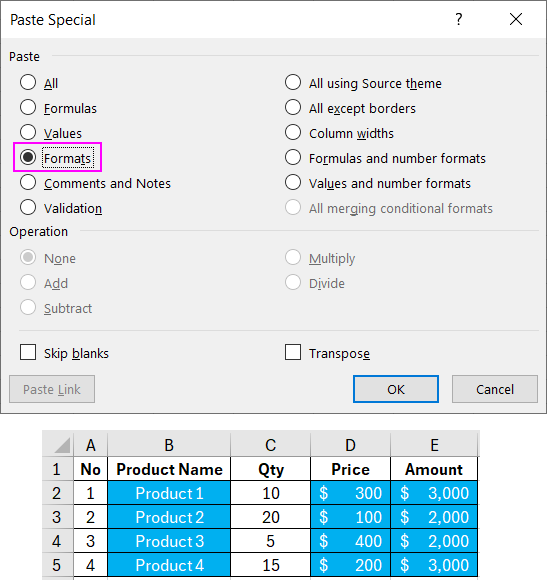This screenshot has width=547, height=580.
Task: Select the 'Product 3' cell
Action: [x=169, y=541]
